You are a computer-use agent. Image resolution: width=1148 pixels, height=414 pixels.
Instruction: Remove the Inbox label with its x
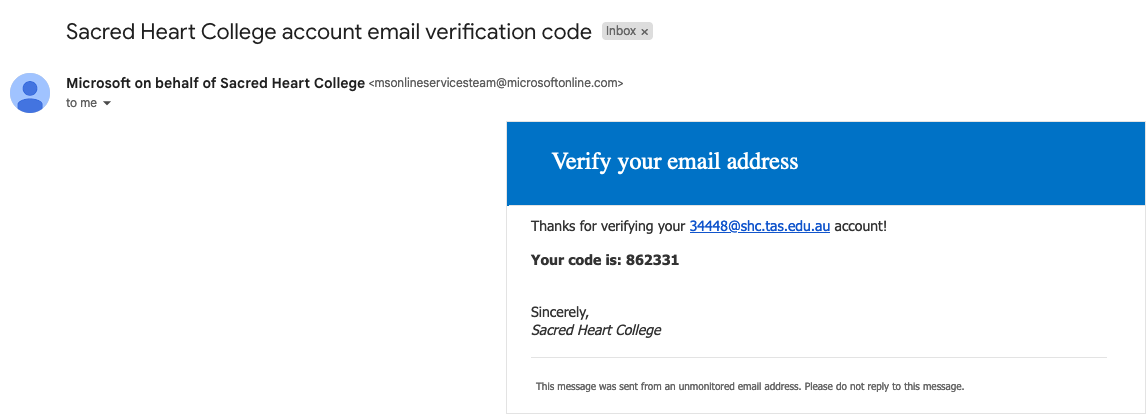click(645, 32)
